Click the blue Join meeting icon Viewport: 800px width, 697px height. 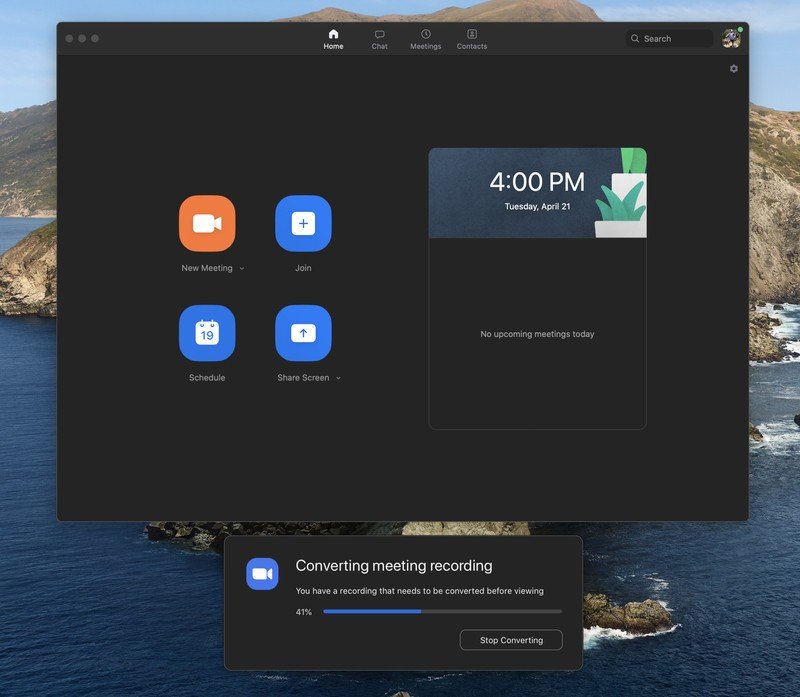click(x=303, y=223)
